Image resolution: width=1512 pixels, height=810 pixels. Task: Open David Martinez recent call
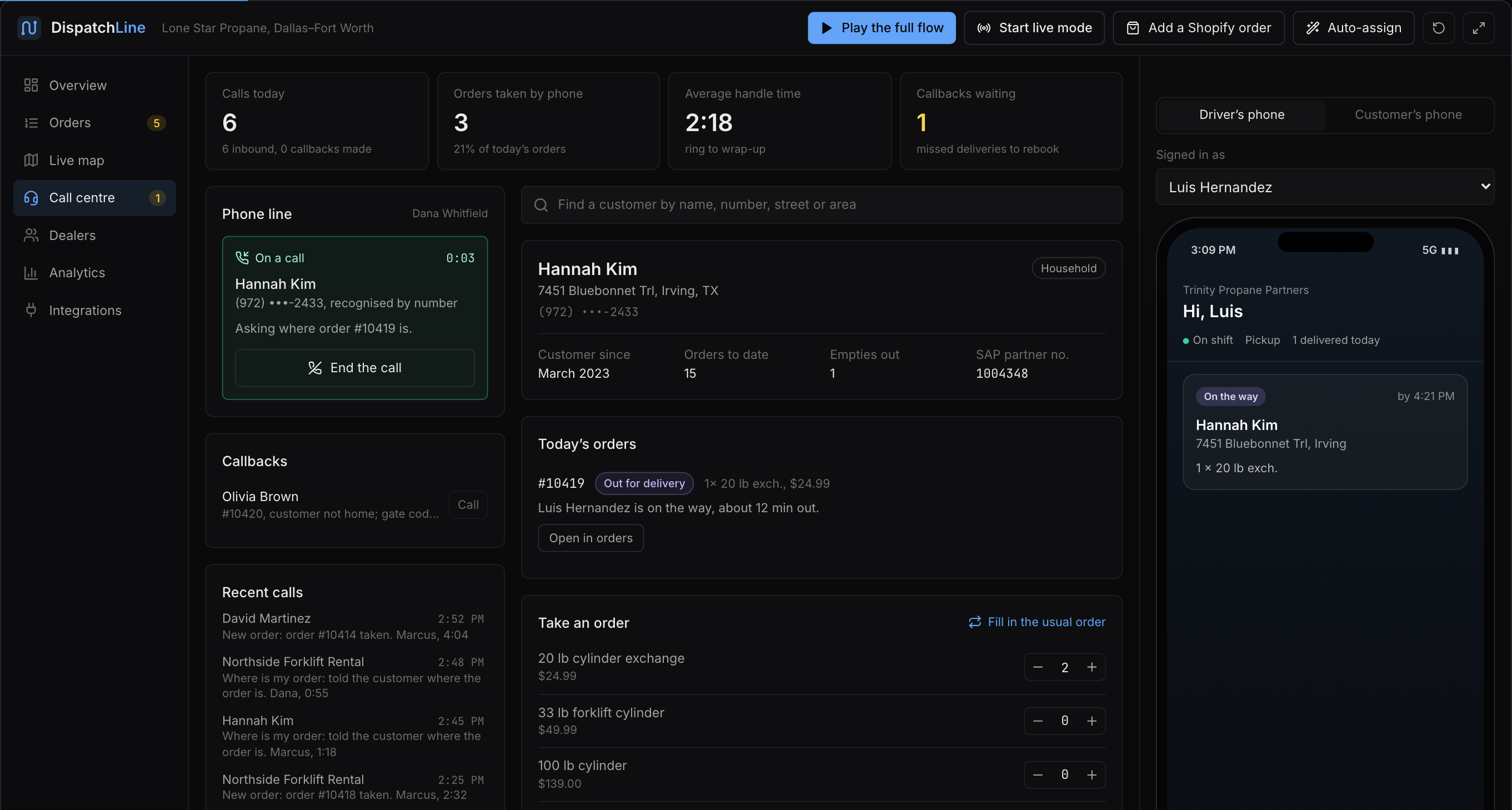354,626
